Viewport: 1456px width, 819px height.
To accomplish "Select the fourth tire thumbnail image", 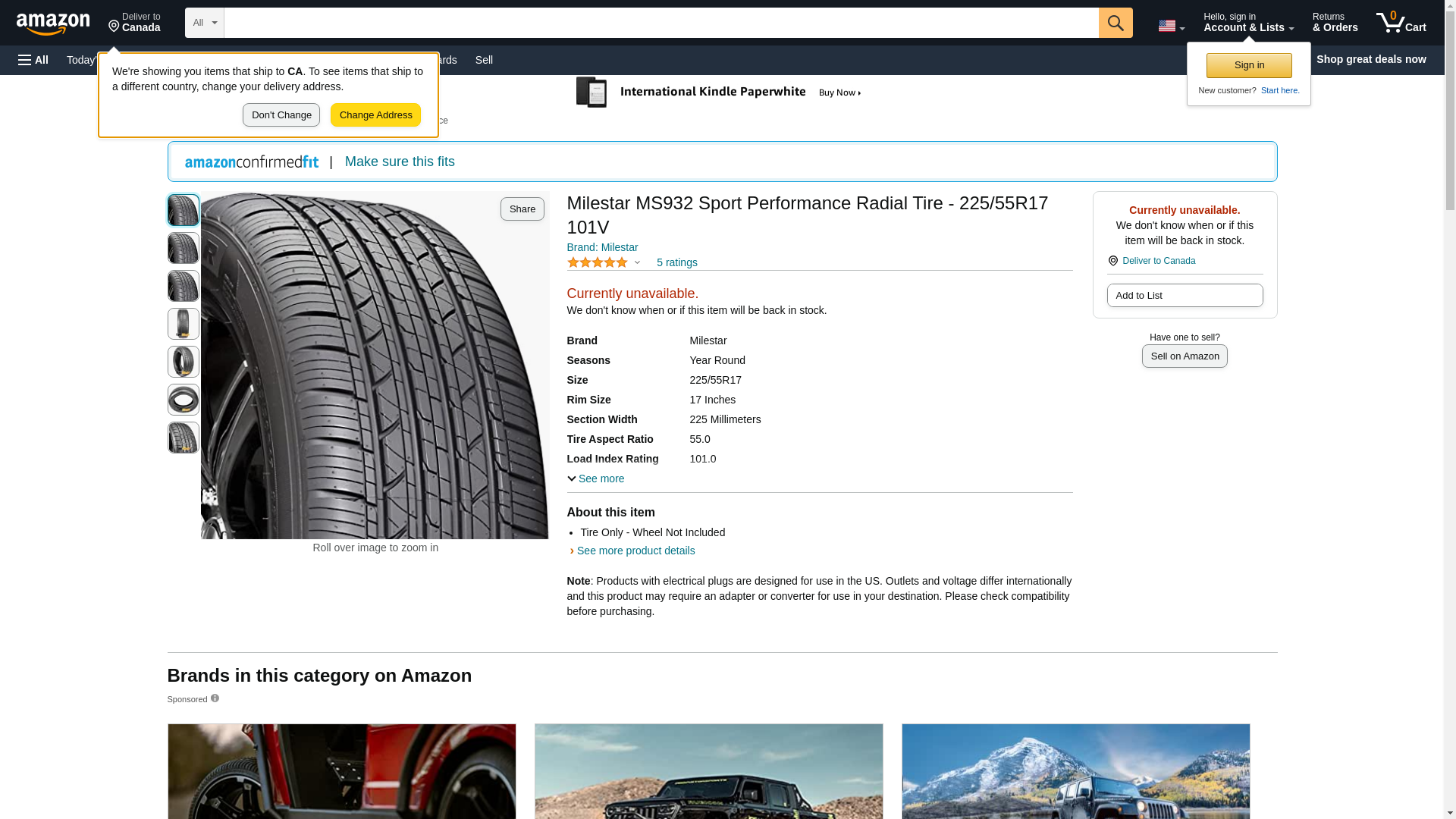I will click(x=184, y=324).
